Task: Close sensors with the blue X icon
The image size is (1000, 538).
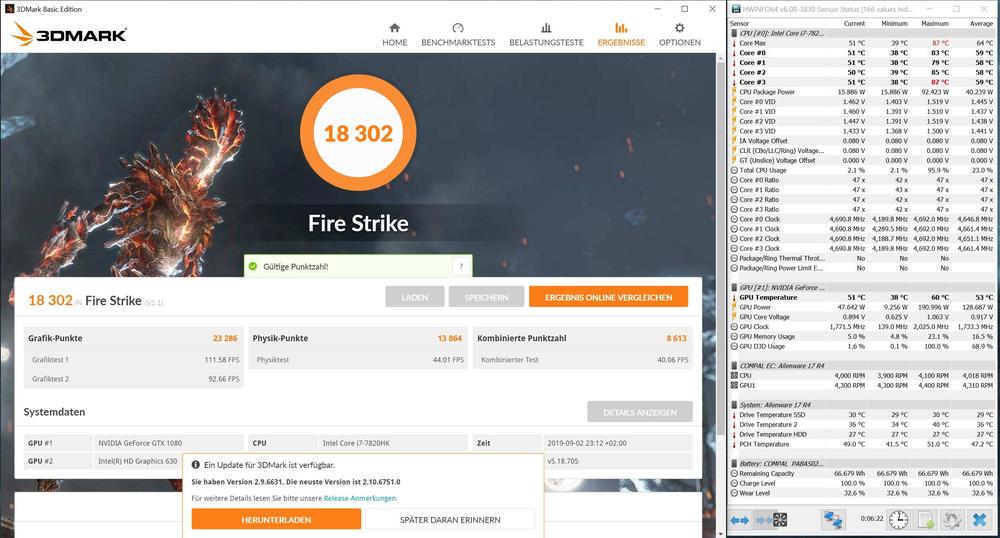Action: 979,519
